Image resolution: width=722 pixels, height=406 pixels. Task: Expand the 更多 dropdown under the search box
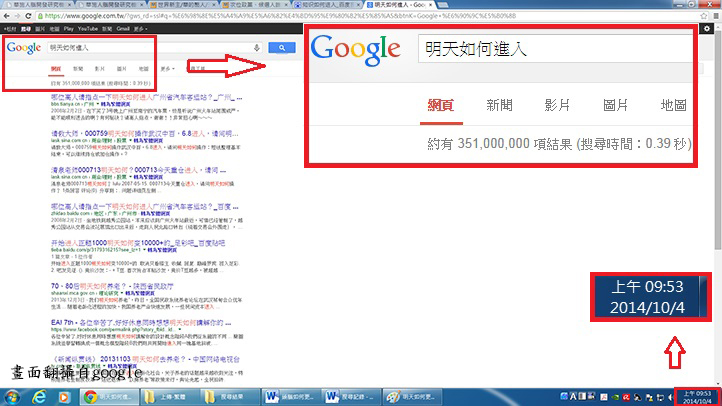click(x=167, y=69)
